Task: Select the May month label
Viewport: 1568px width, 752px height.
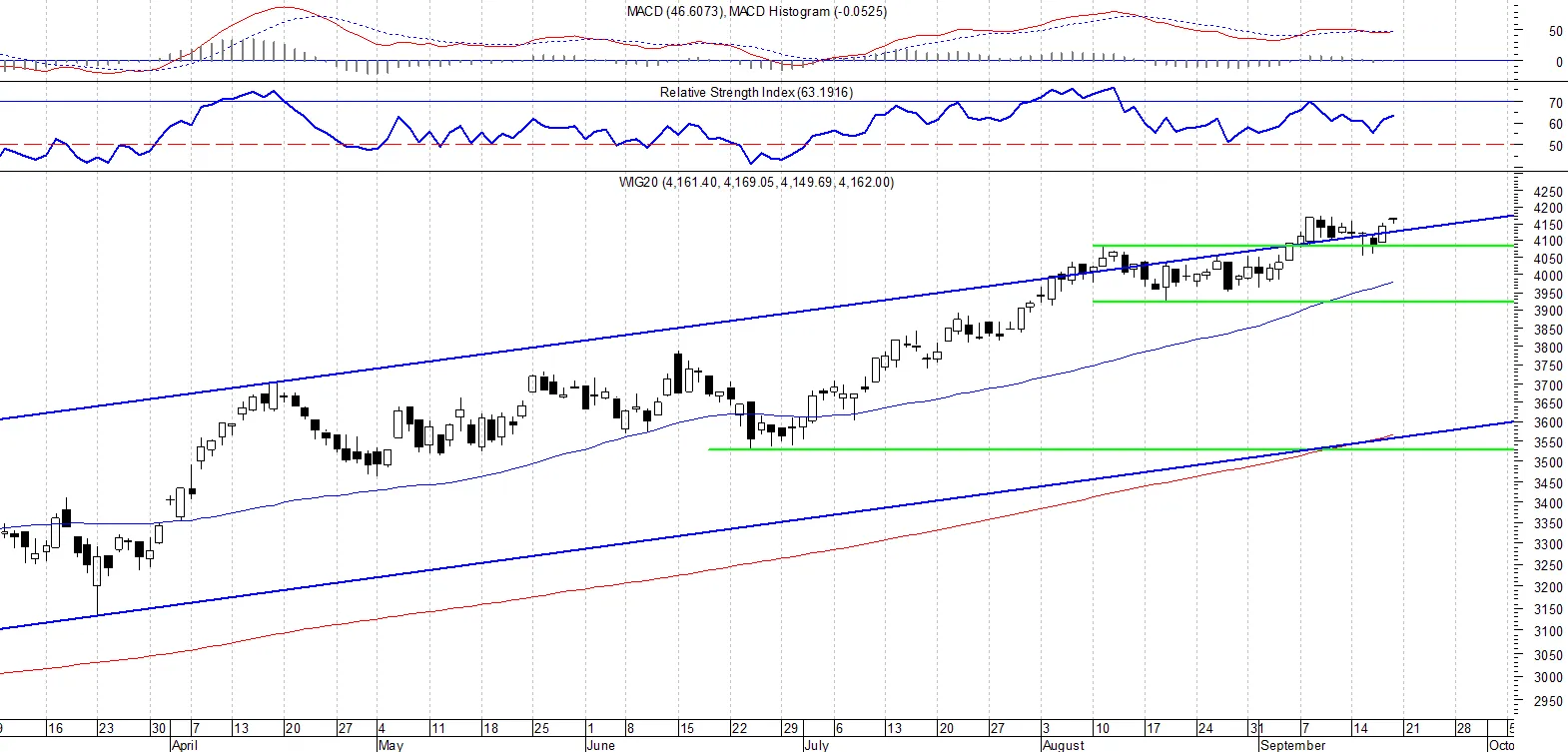Action: pyautogui.click(x=391, y=745)
